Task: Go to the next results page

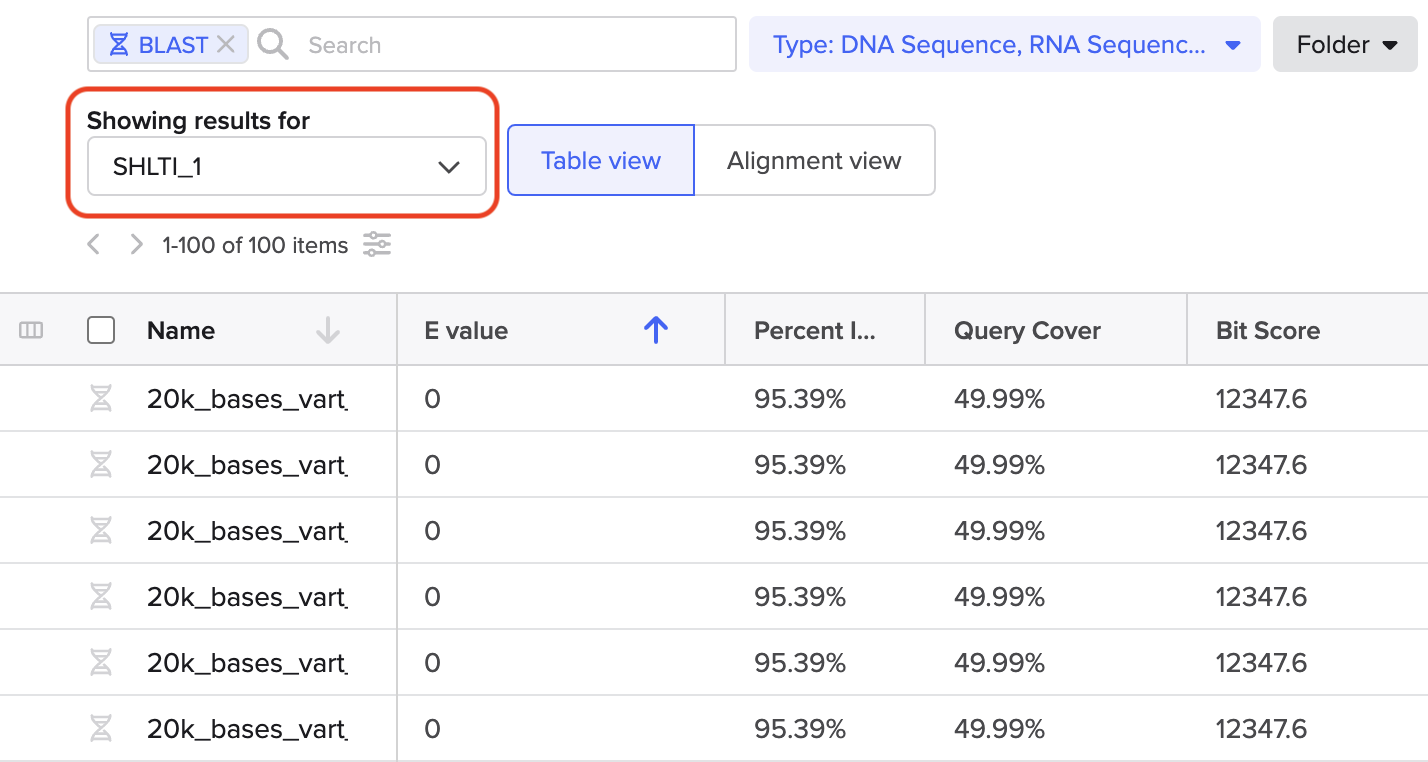Action: [137, 245]
